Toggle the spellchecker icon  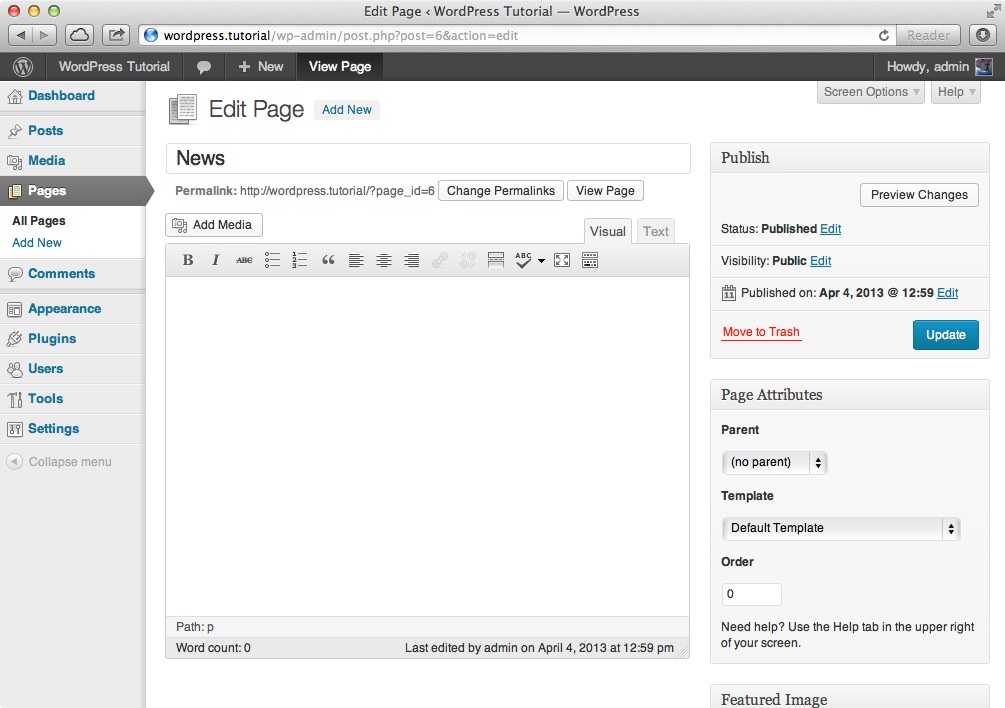pos(523,259)
